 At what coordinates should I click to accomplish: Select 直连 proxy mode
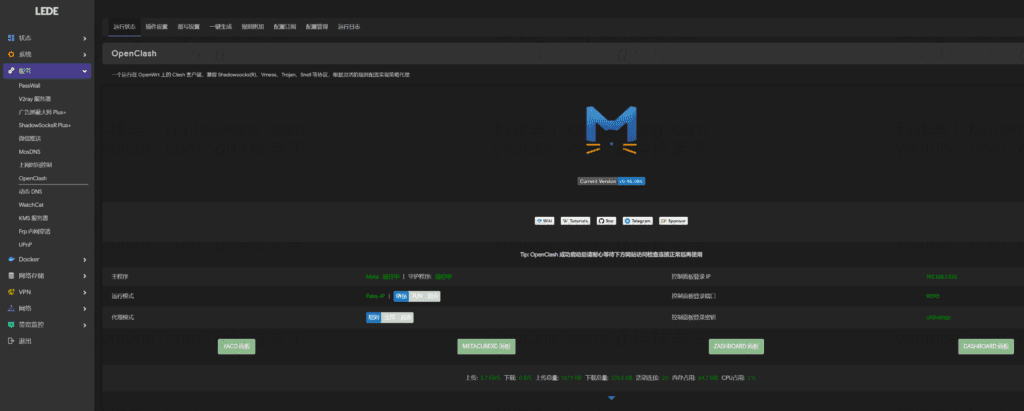406,318
